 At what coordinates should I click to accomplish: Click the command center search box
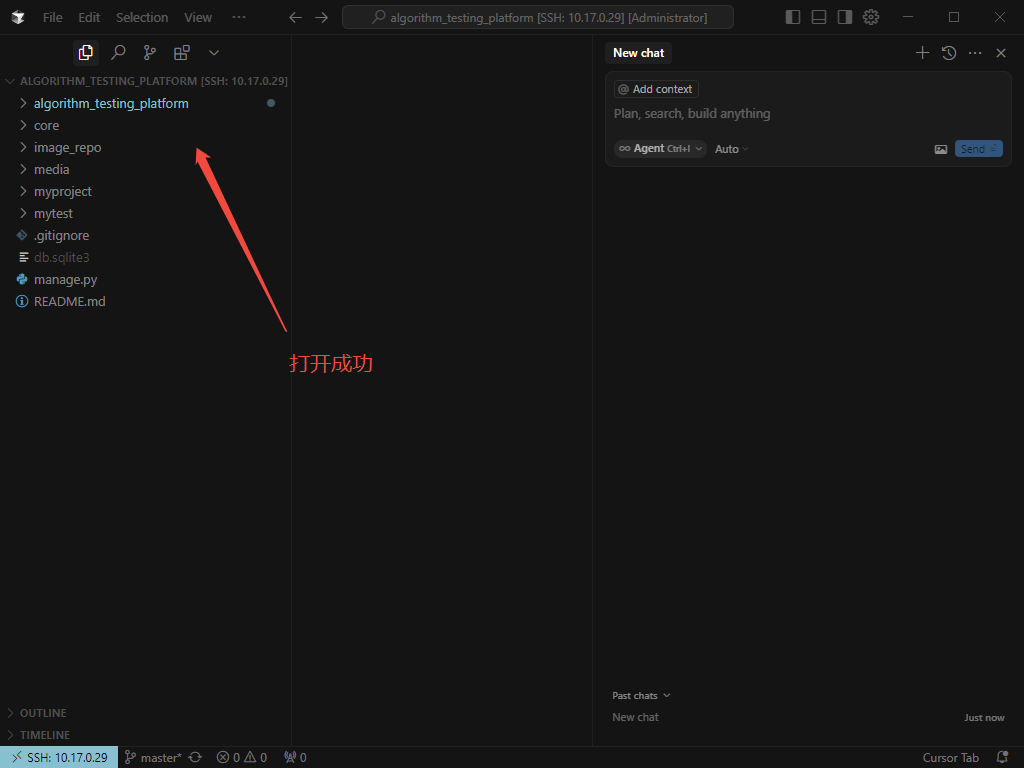tap(537, 18)
